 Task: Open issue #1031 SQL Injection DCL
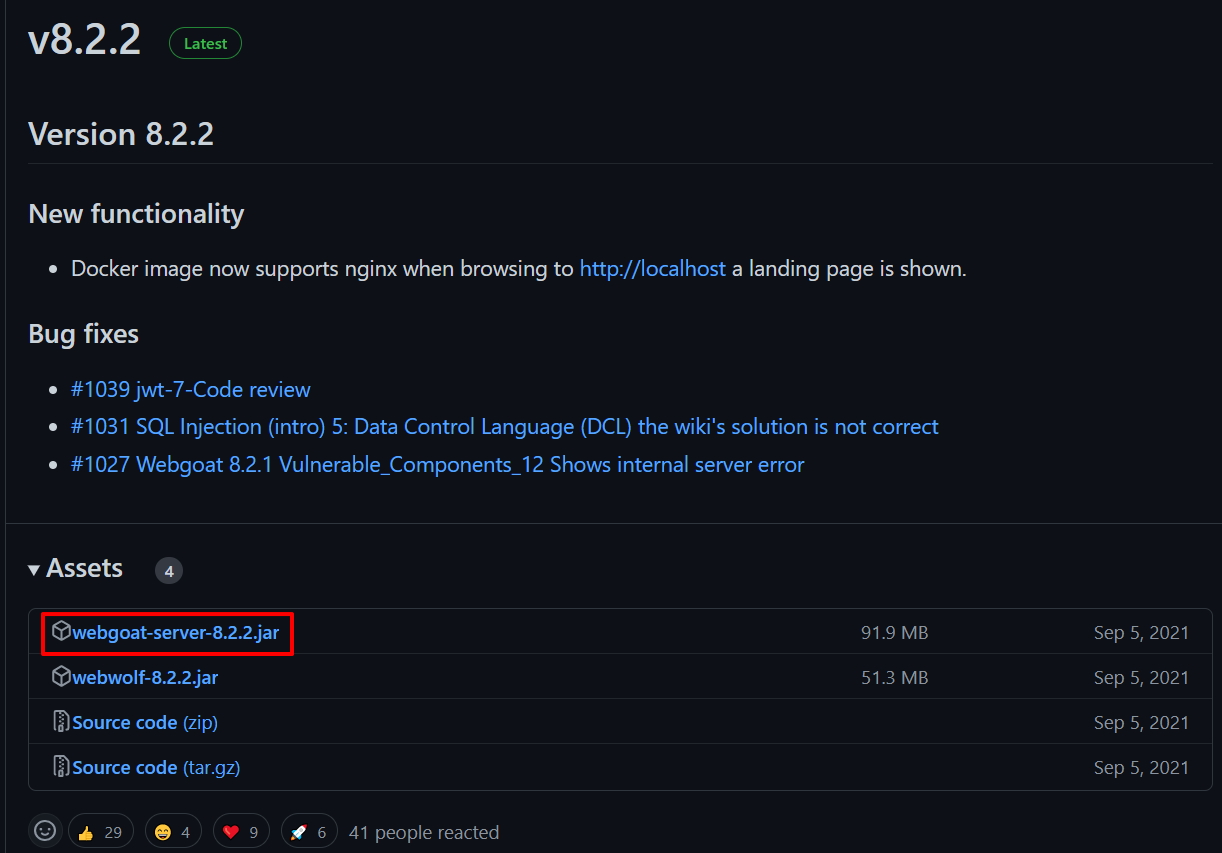[x=505, y=427]
